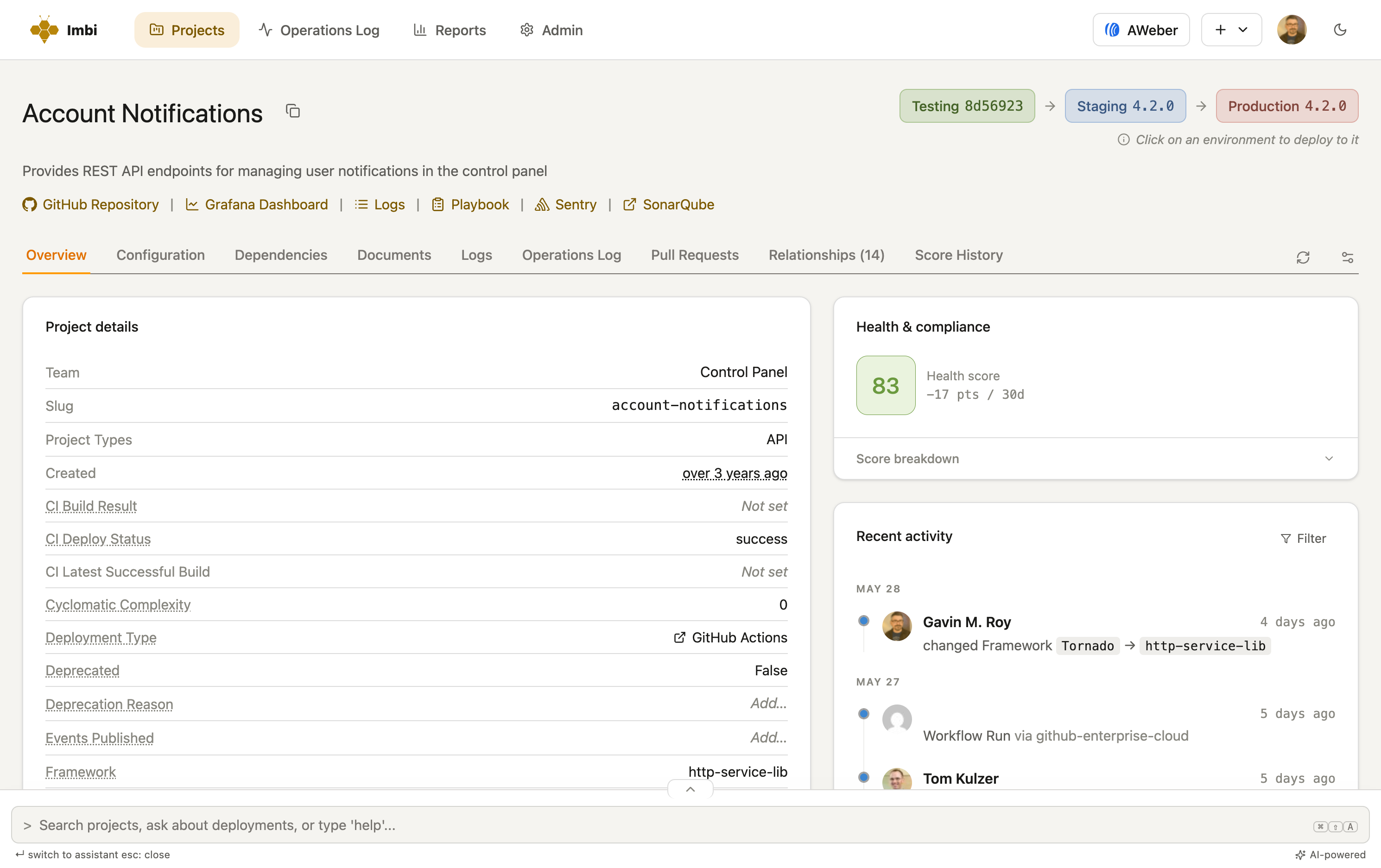Viewport: 1381px width, 868px height.
Task: Switch to the Pull Requests tab
Action: [695, 255]
